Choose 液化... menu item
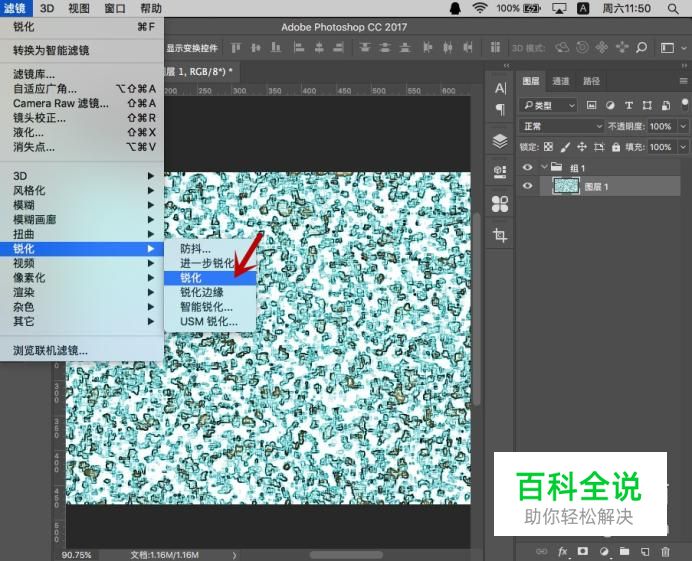 pos(82,132)
